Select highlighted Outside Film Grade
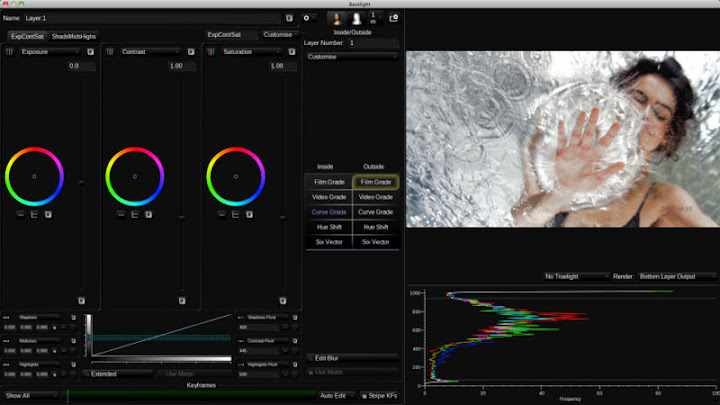 click(376, 182)
